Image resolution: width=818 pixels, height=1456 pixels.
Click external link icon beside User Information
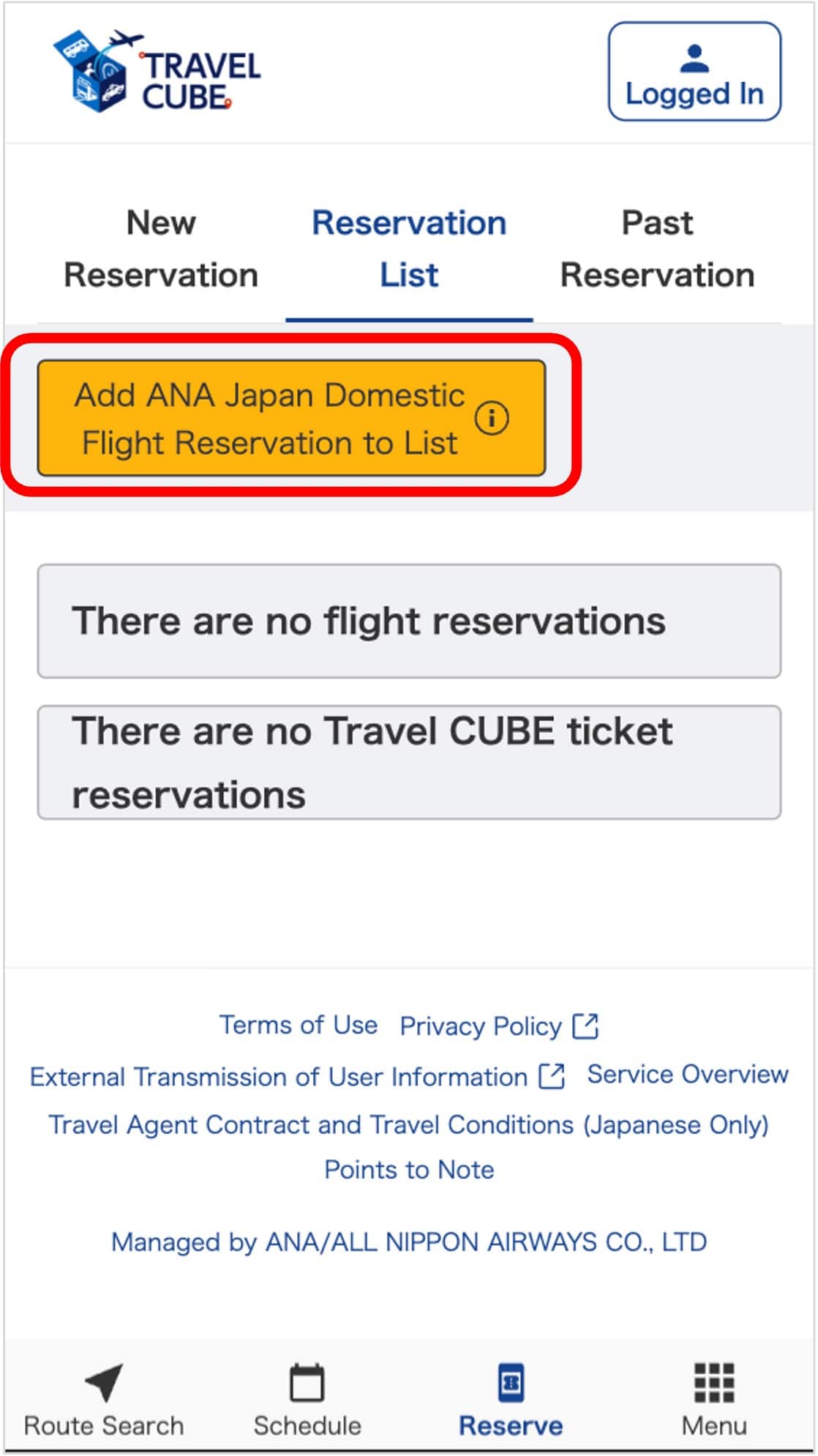pyautogui.click(x=552, y=1077)
